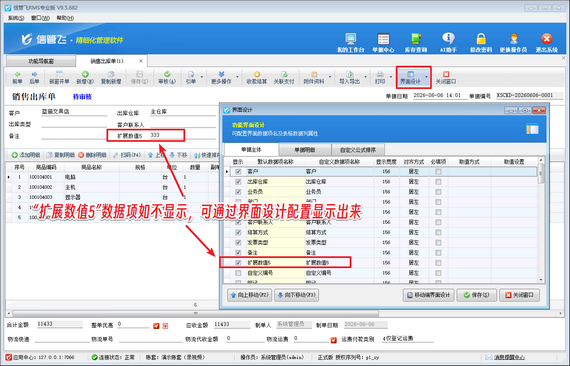Click 下移 in detail toolbar
The width and height of the screenshot is (570, 366).
click(178, 155)
